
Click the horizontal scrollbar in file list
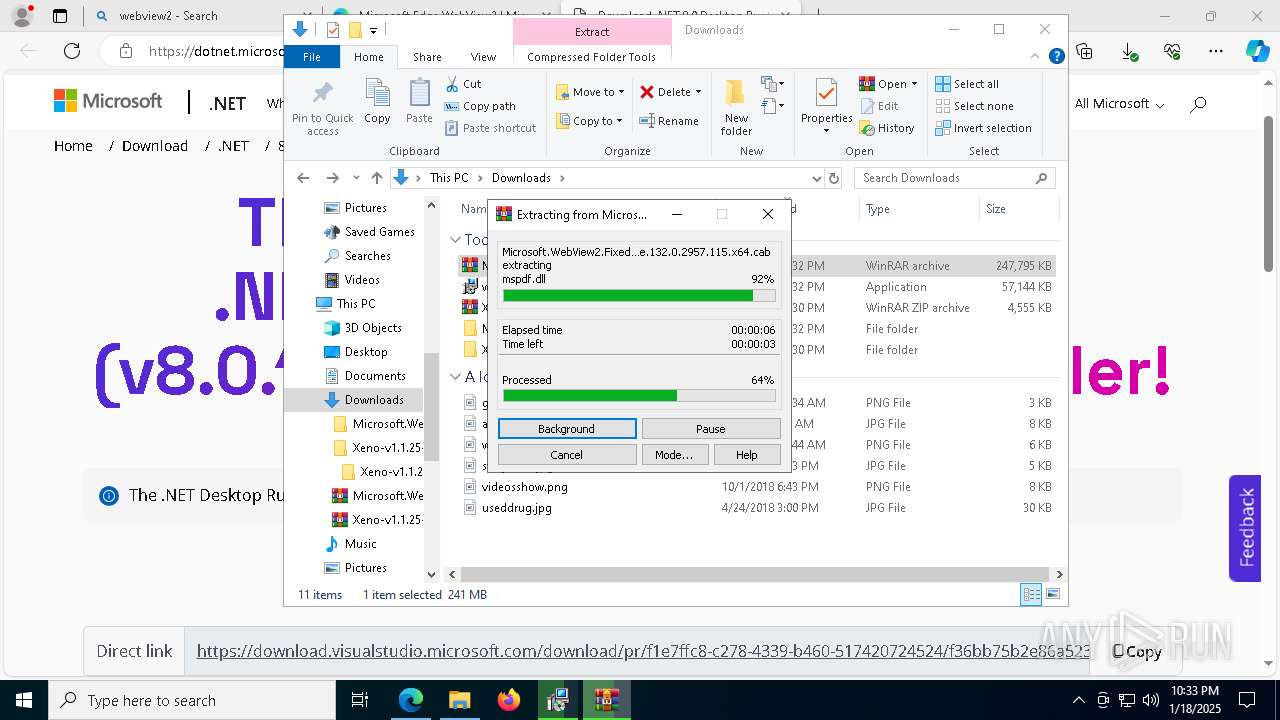point(755,574)
